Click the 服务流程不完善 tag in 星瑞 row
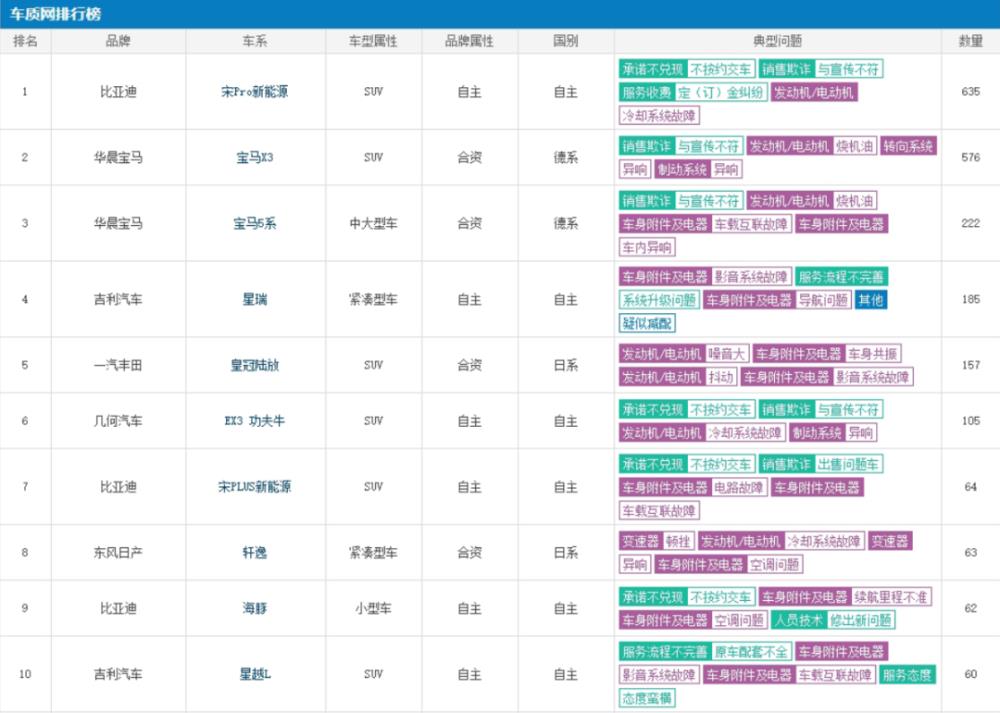The width and height of the screenshot is (1000, 713). click(841, 277)
